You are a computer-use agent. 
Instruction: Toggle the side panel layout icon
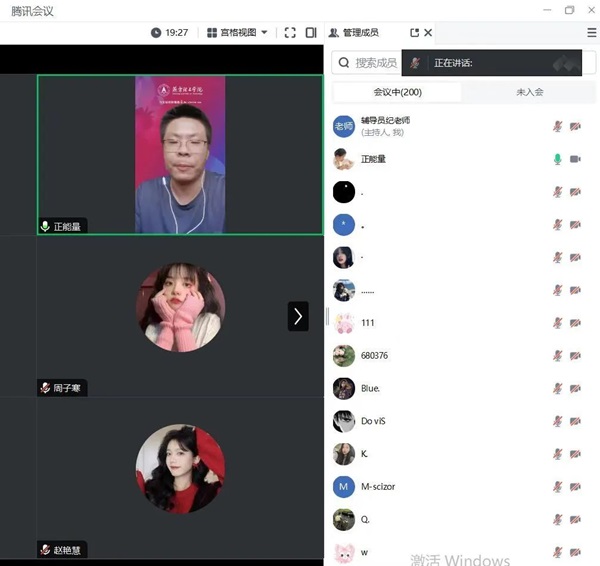tap(311, 33)
